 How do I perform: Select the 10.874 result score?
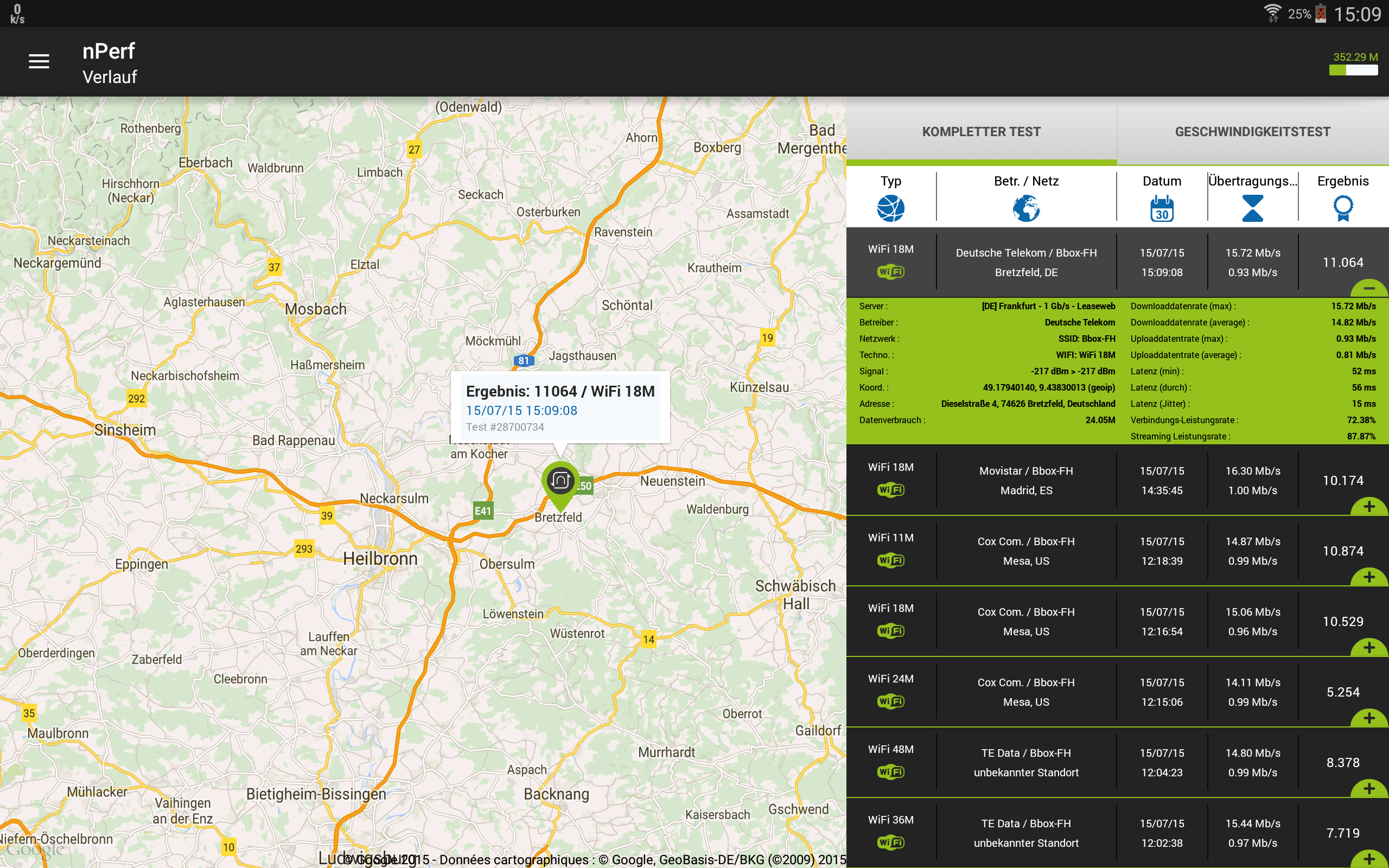(x=1343, y=551)
